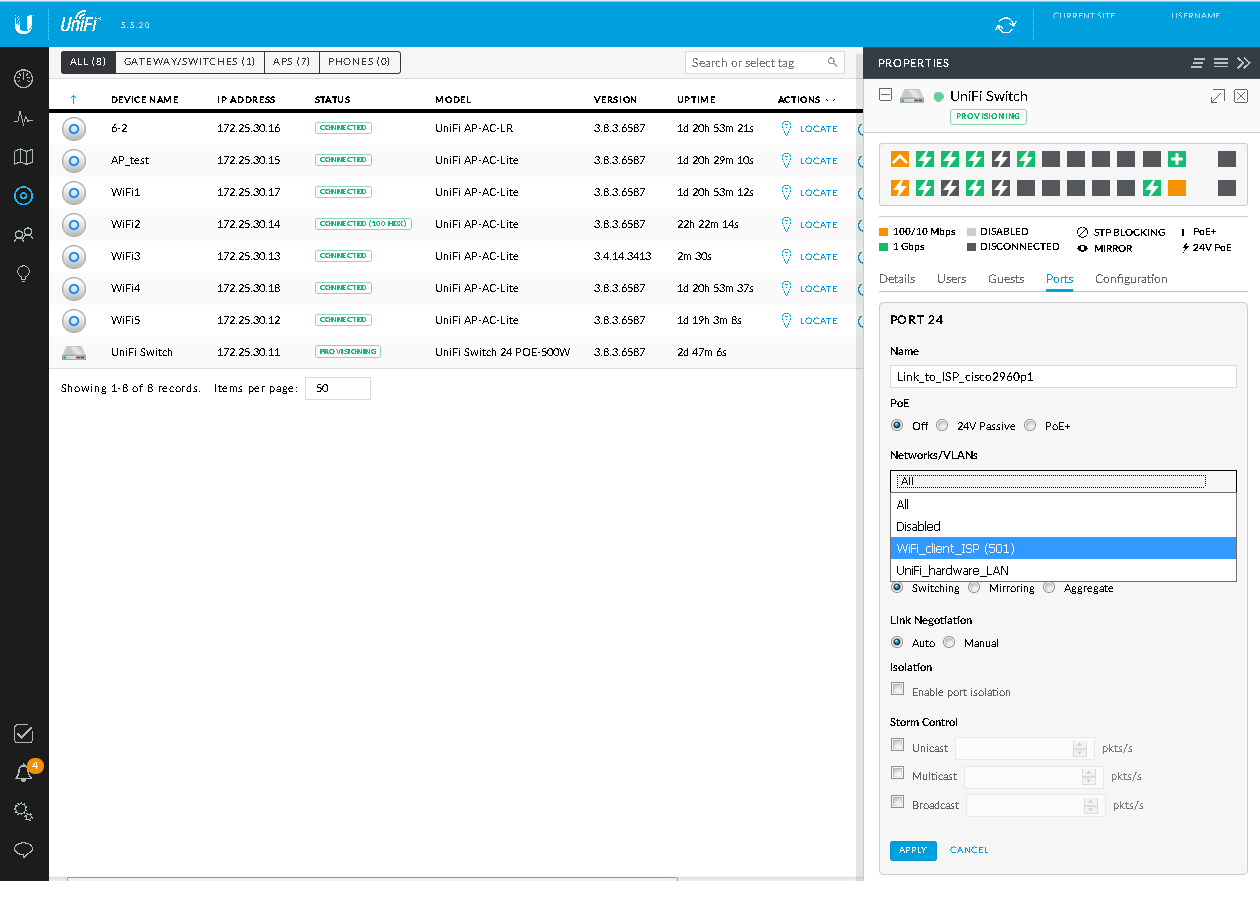Click the Ubiquiti U logo in top corner

click(24, 24)
